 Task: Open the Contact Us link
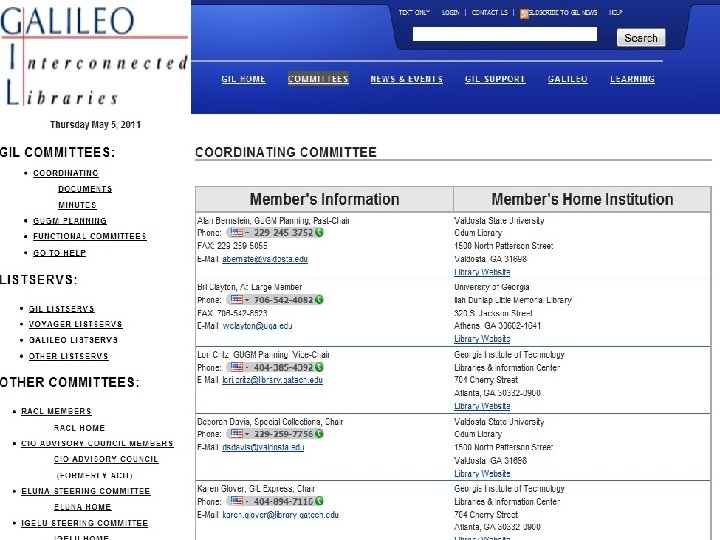(x=489, y=12)
